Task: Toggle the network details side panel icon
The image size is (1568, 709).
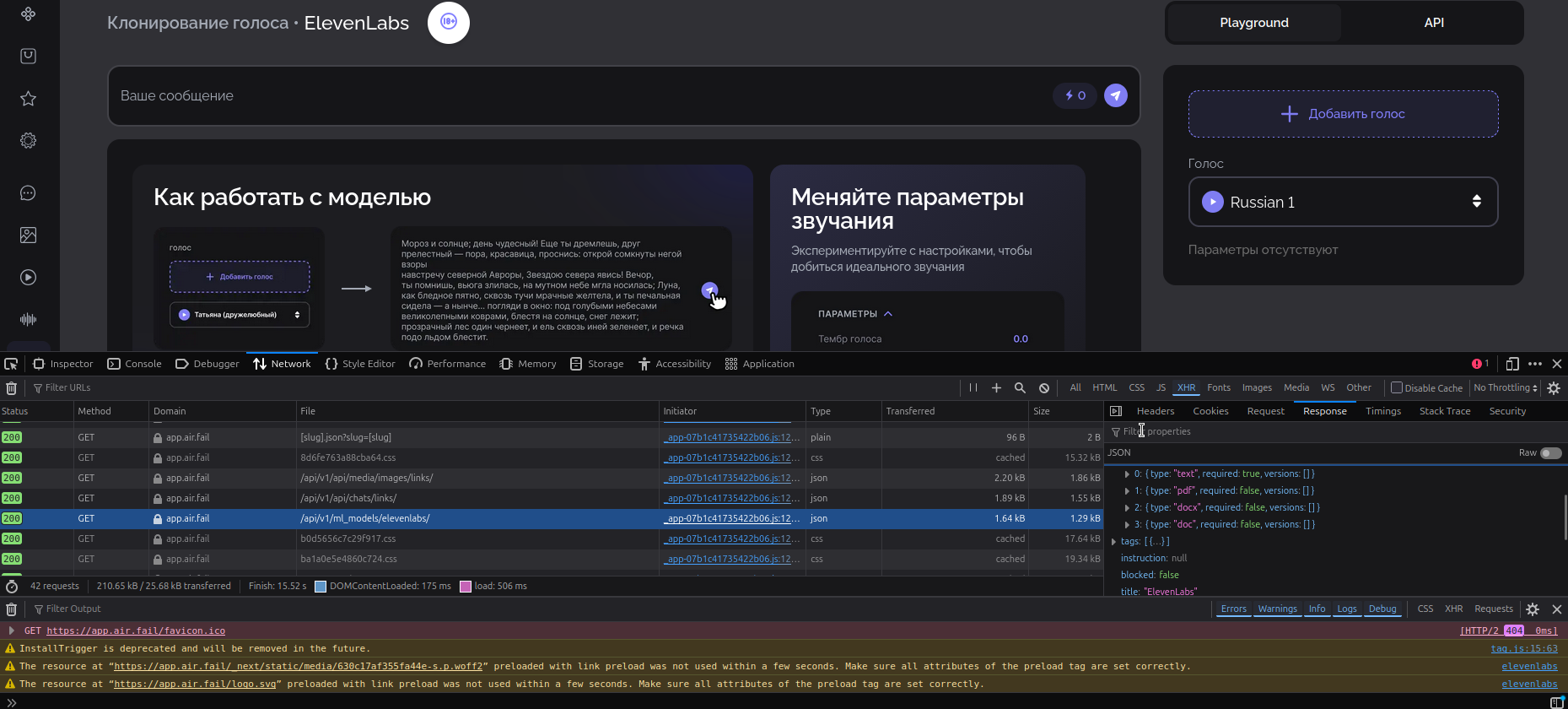Action: tap(1116, 411)
